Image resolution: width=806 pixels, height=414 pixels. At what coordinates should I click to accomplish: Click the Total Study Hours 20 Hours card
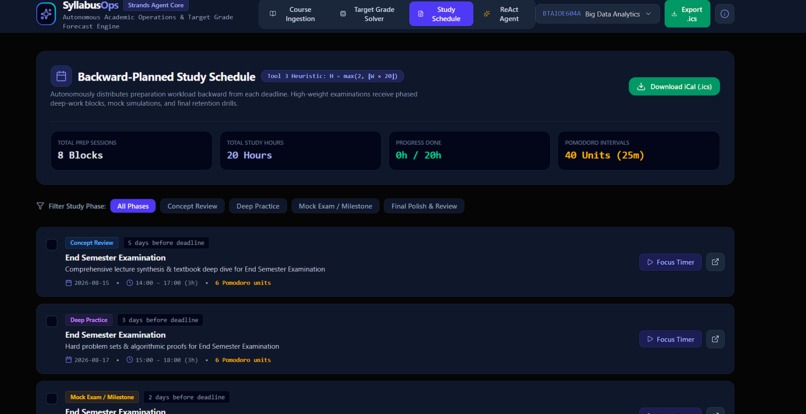coord(300,150)
